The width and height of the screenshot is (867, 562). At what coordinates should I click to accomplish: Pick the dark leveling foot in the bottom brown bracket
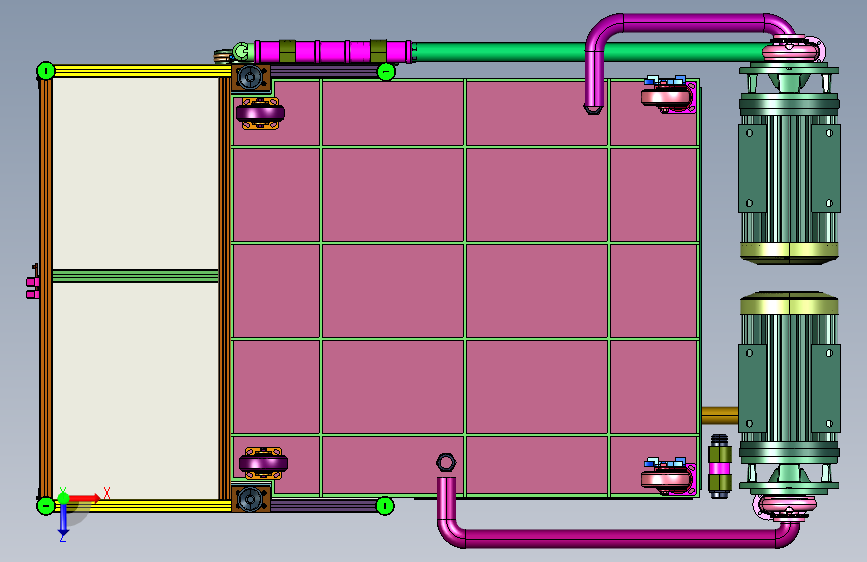(x=250, y=499)
